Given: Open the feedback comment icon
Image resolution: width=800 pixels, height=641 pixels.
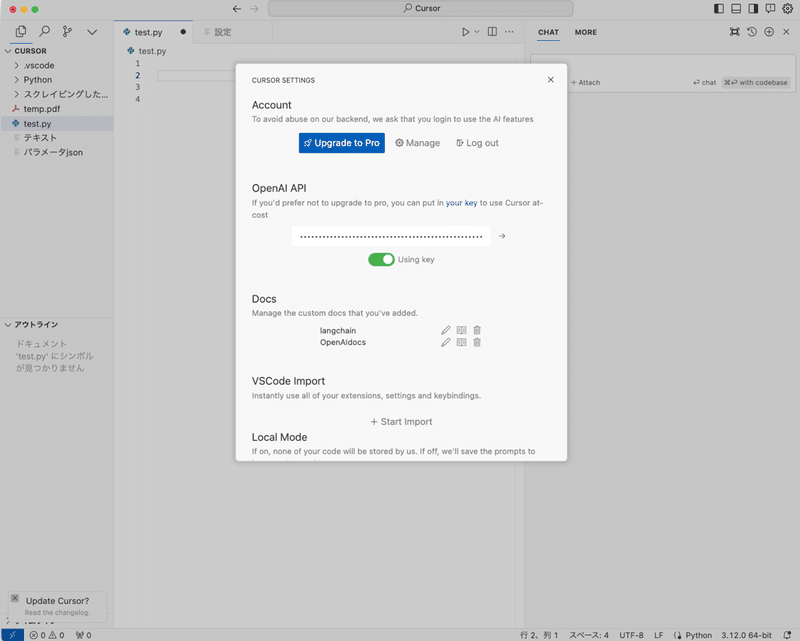Looking at the screenshot, I should point(770,9).
